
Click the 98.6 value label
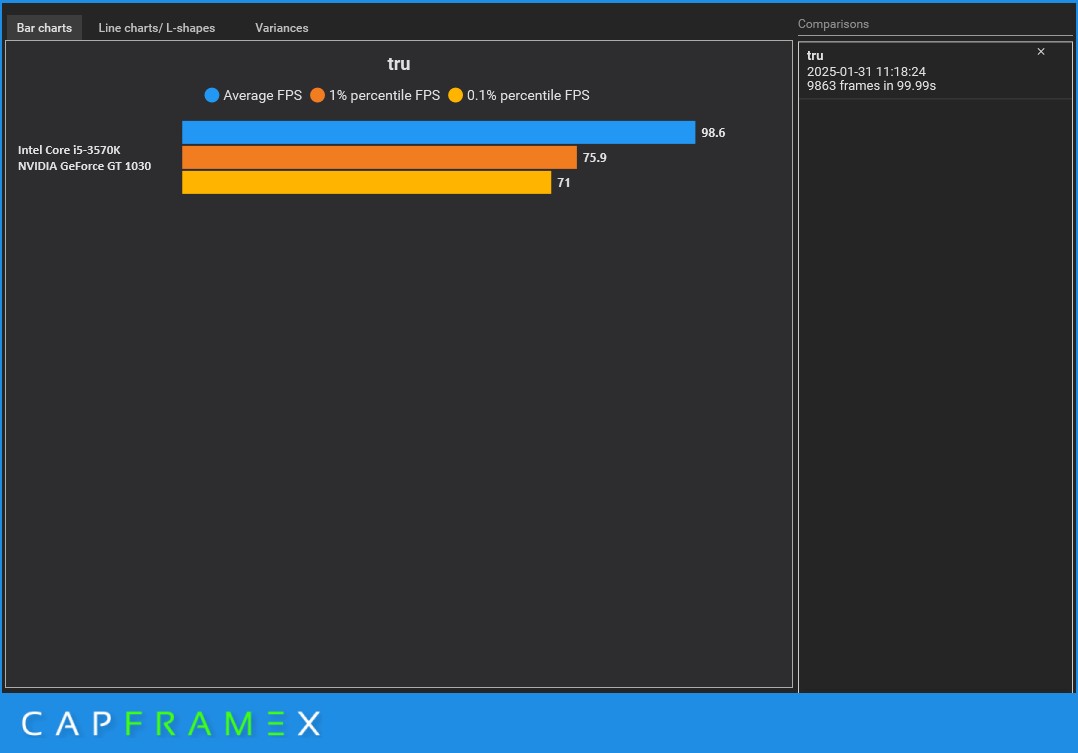pos(713,133)
